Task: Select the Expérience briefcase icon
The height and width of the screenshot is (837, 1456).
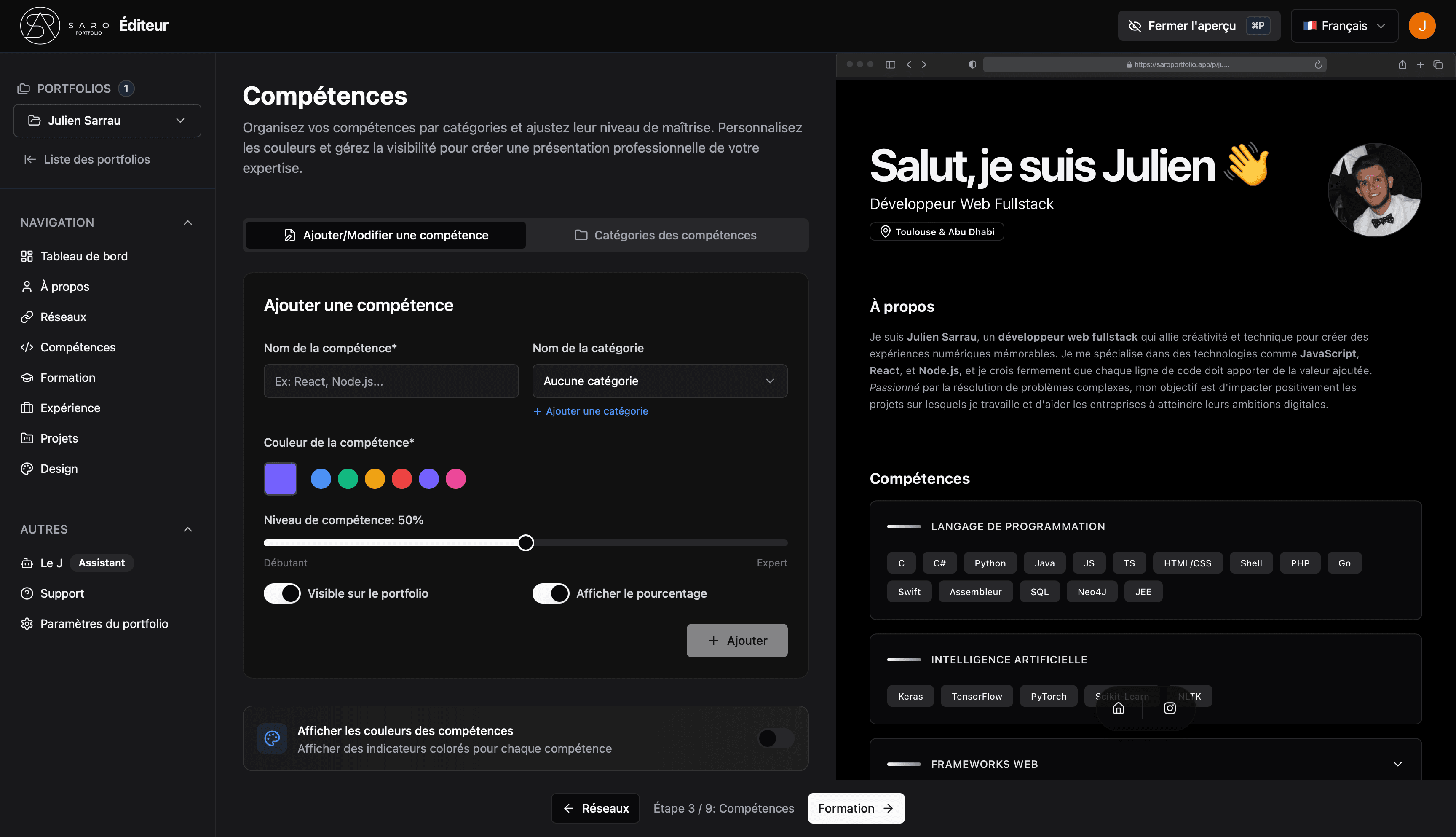Action: pyautogui.click(x=27, y=408)
